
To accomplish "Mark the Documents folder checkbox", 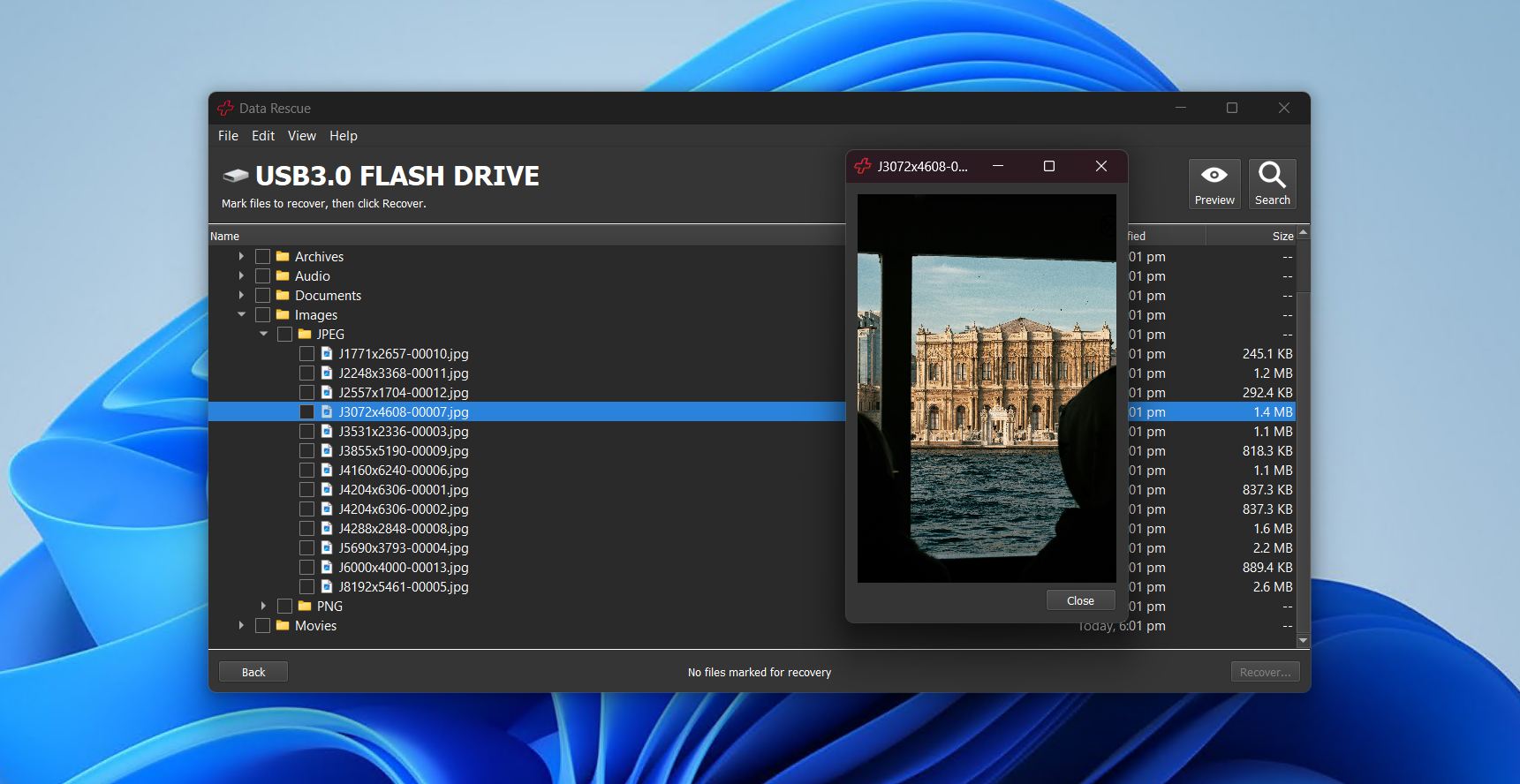I will click(262, 295).
